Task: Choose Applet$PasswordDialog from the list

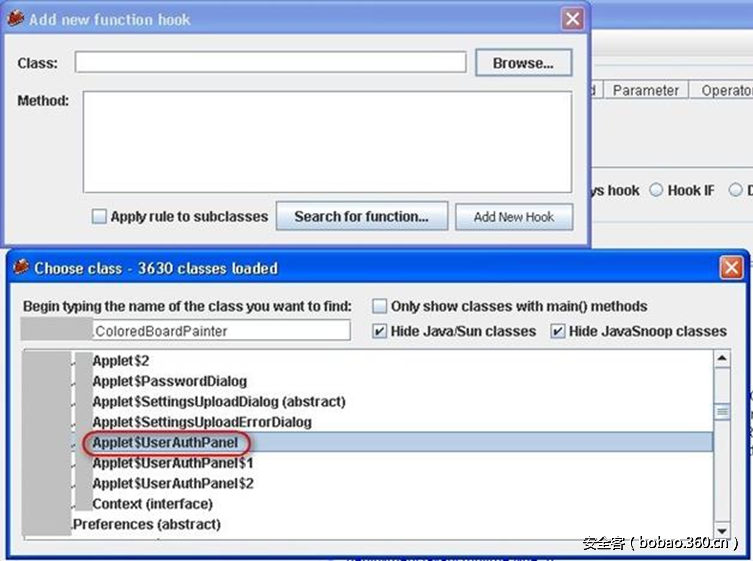Action: tap(169, 381)
